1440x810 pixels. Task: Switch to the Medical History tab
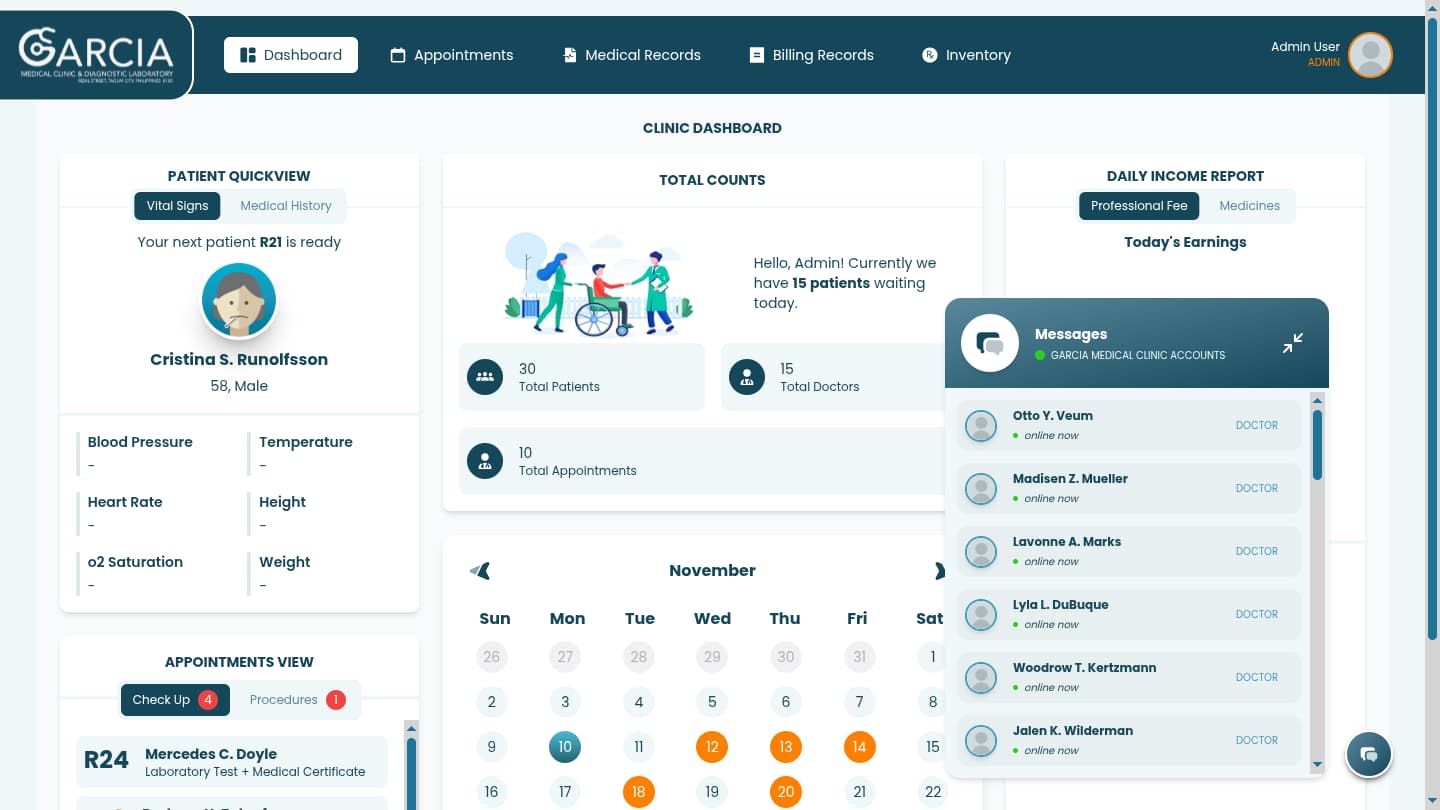tap(285, 206)
